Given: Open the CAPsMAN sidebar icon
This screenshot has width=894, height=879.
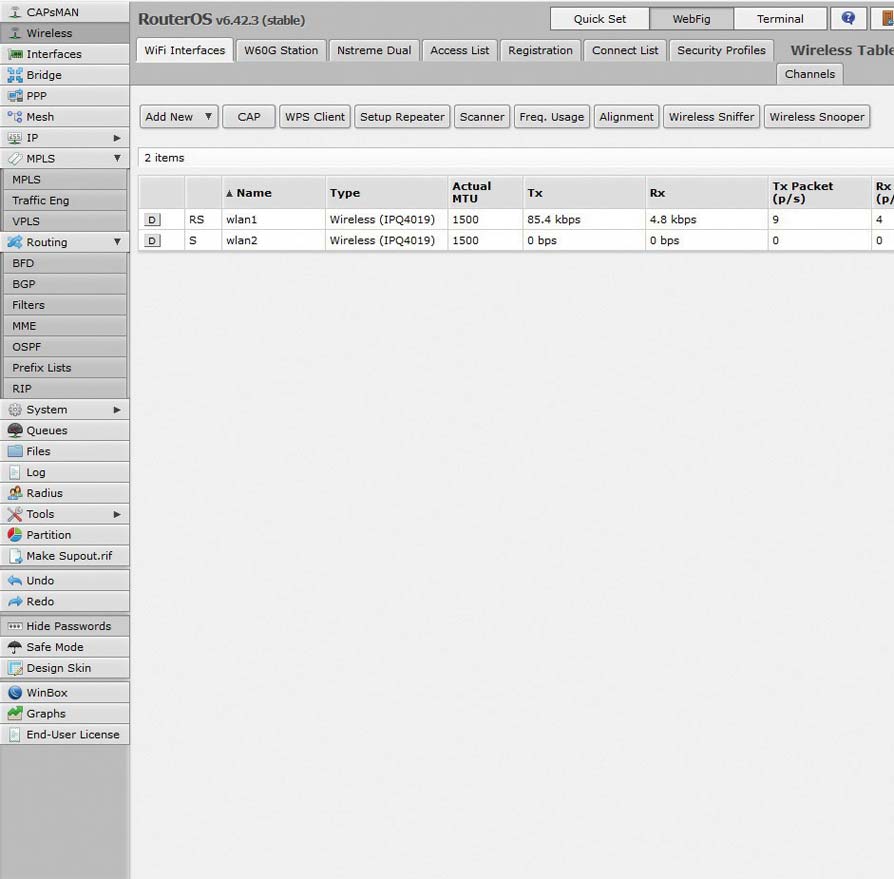Looking at the screenshot, I should pyautogui.click(x=15, y=12).
